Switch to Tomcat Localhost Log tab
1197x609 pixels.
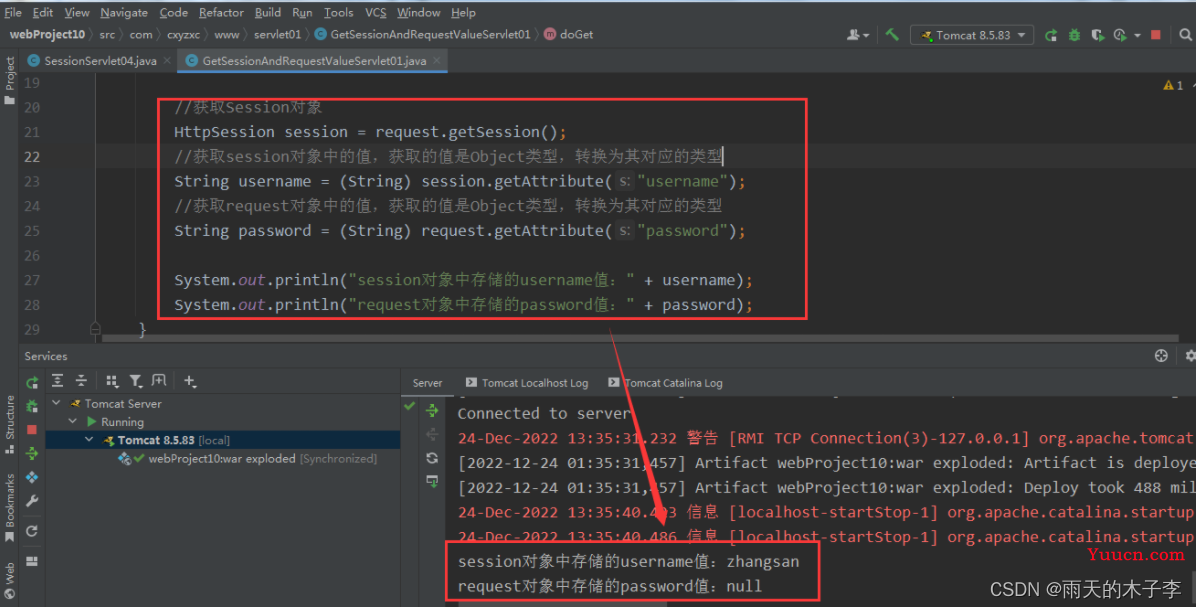click(x=528, y=383)
